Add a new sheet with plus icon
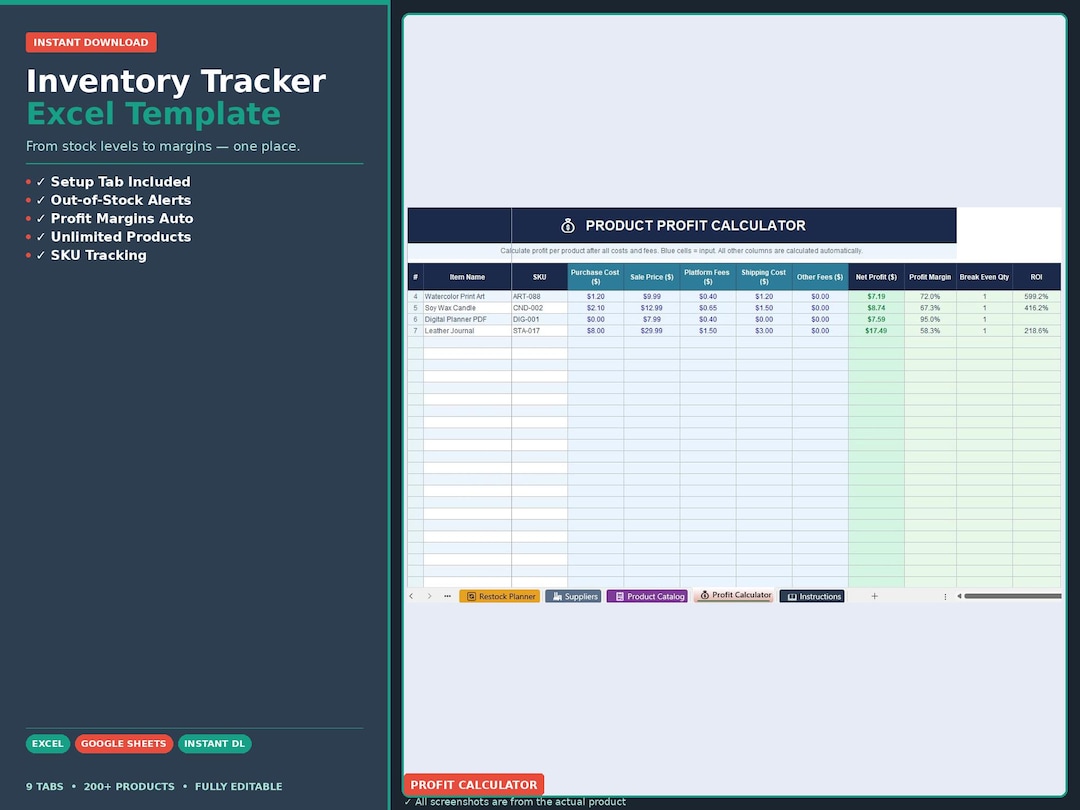This screenshot has height=810, width=1080. (874, 596)
